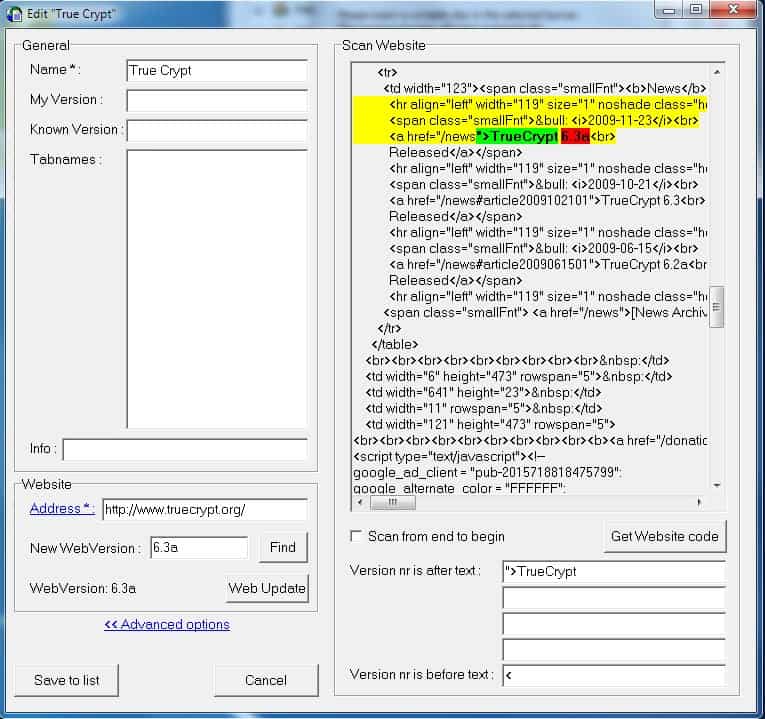This screenshot has width=765, height=719.
Task: Maximize the Edit True Crypt window
Action: (x=696, y=10)
